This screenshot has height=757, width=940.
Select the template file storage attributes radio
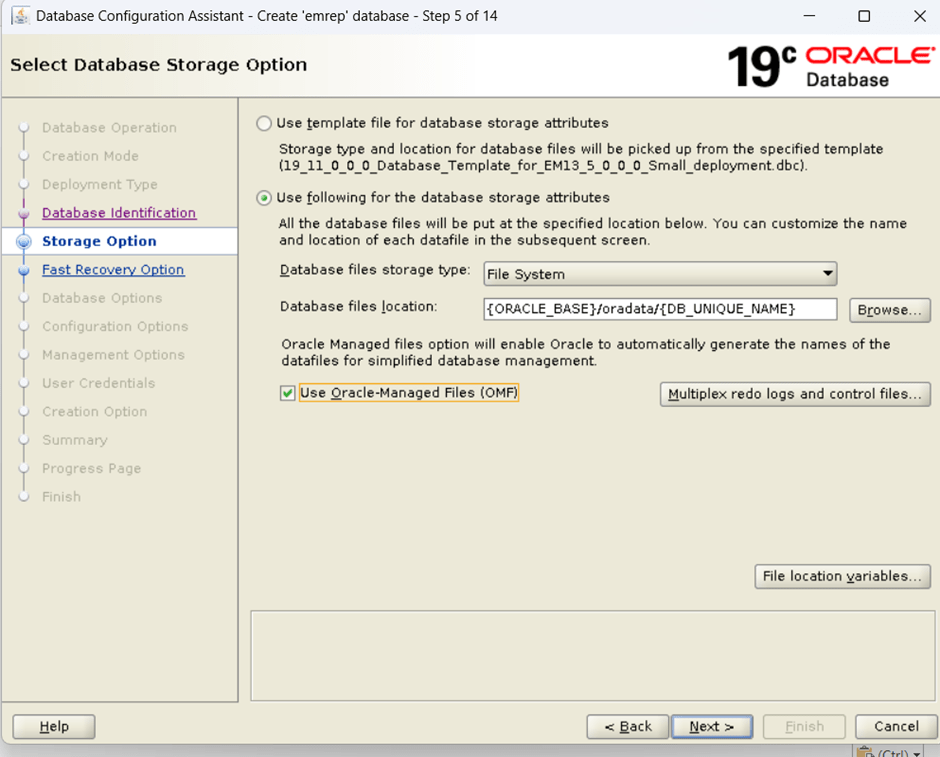264,123
